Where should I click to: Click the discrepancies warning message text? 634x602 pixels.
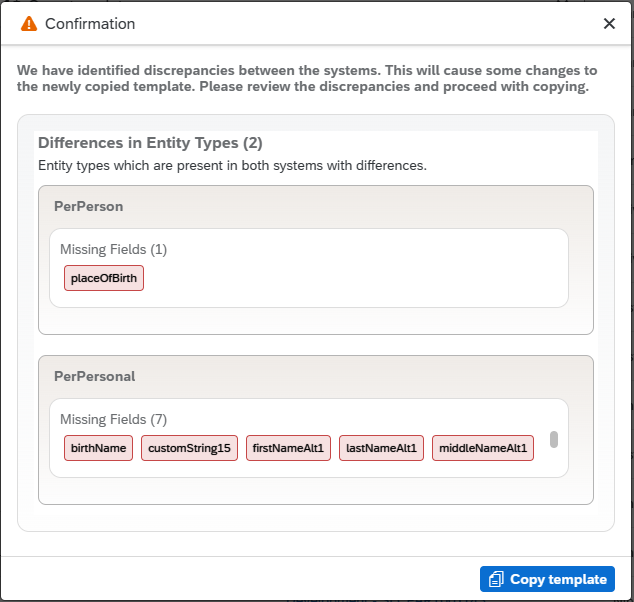307,78
